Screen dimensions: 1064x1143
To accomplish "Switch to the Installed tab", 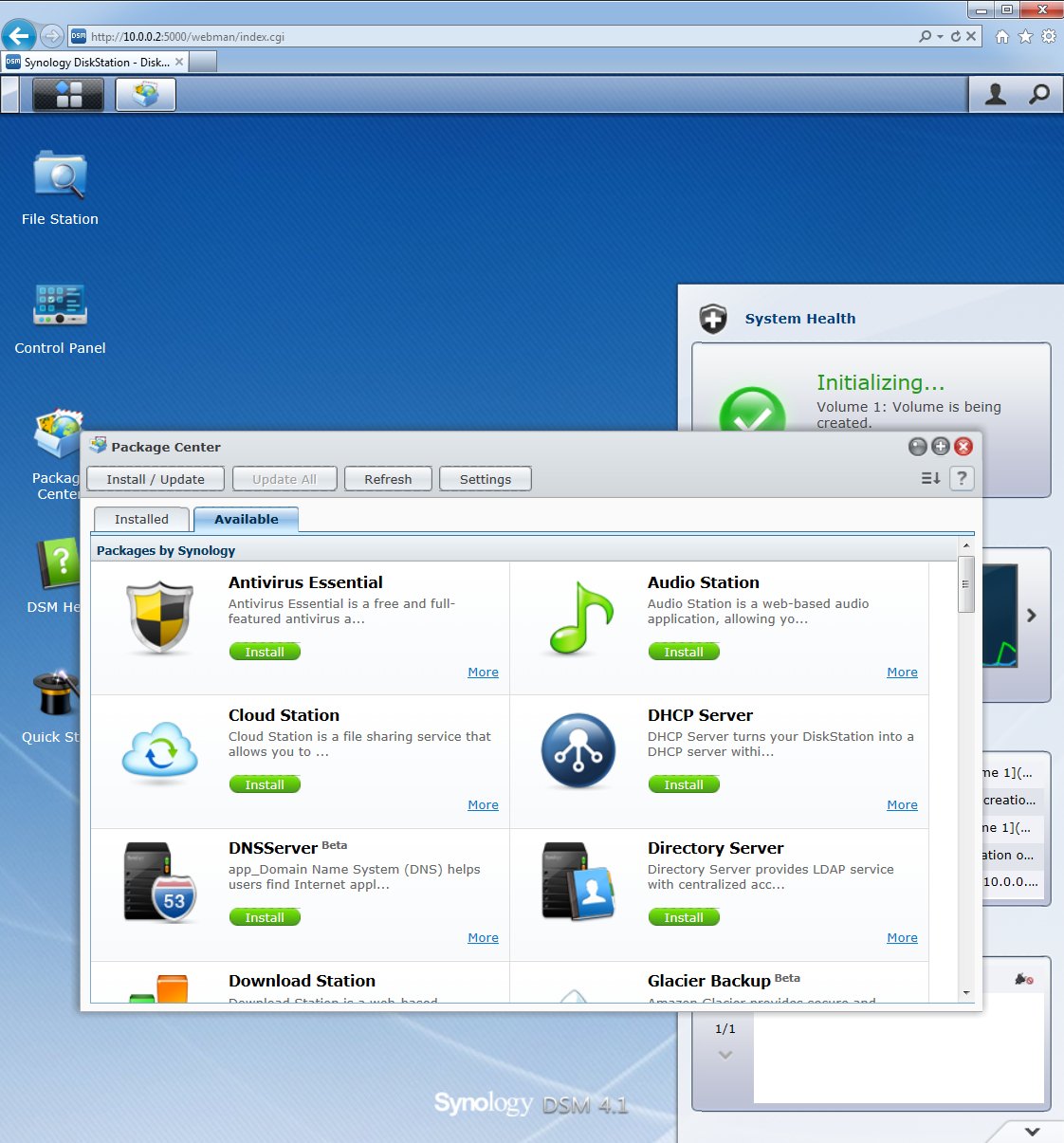I will 141,520.
